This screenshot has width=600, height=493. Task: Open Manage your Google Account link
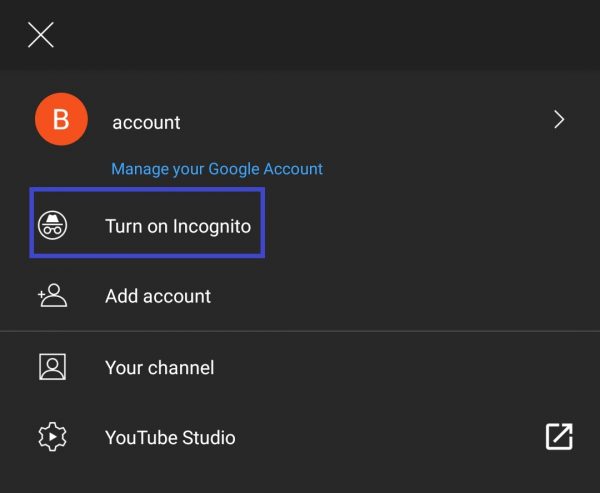tap(217, 169)
